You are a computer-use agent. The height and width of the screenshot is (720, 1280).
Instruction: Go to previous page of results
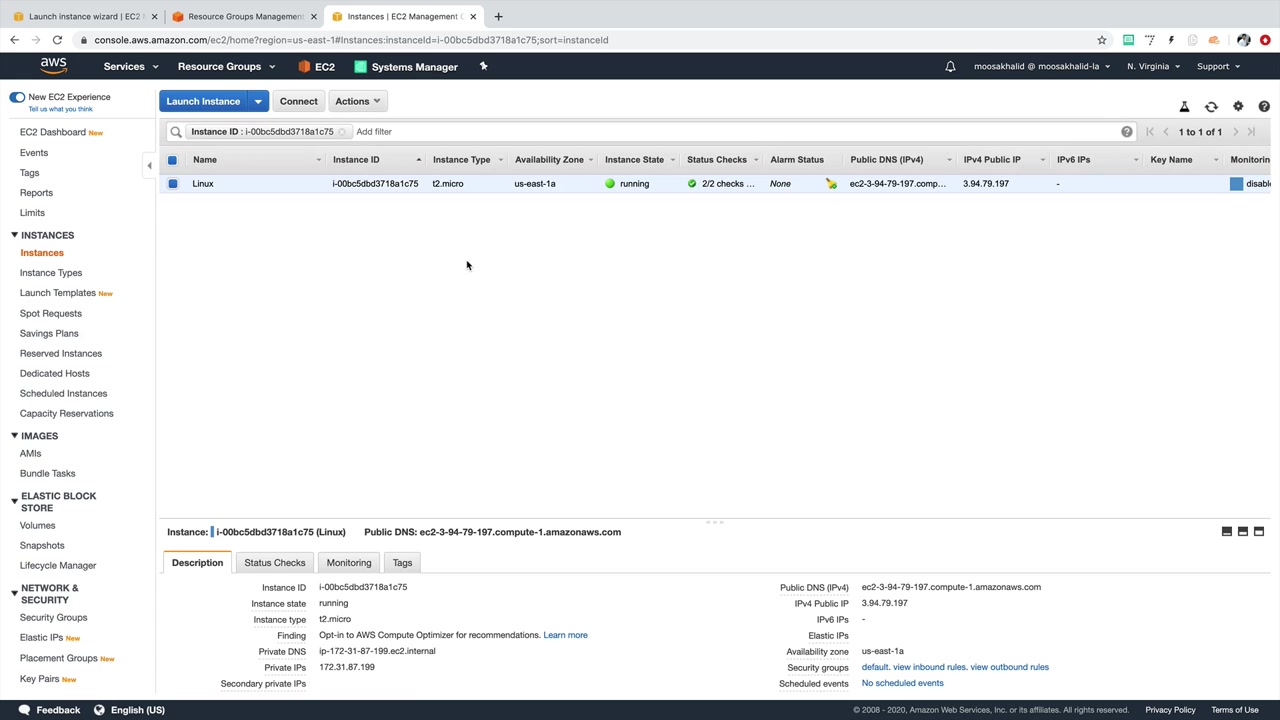click(1166, 132)
